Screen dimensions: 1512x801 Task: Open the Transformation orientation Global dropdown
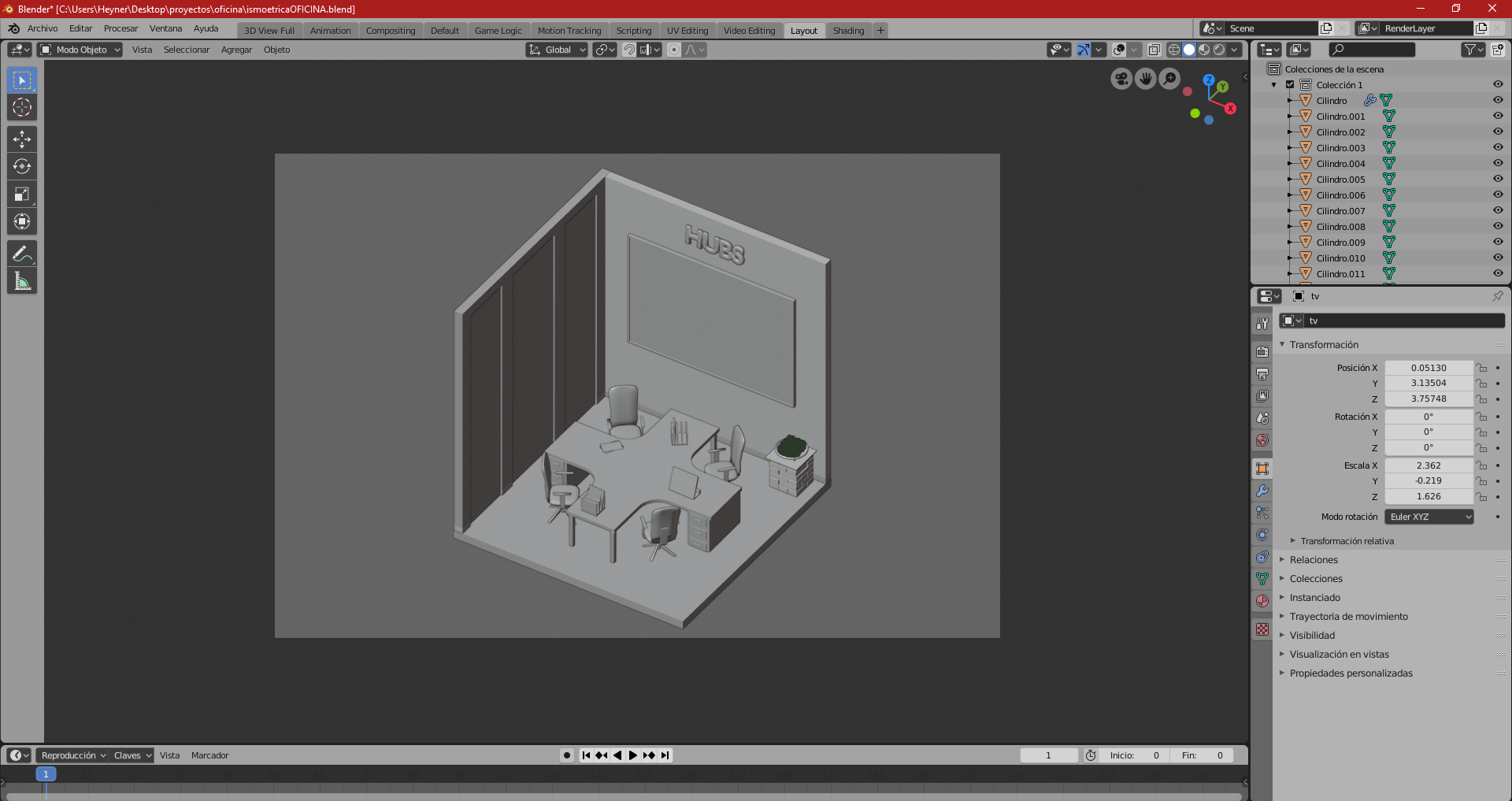coord(557,50)
